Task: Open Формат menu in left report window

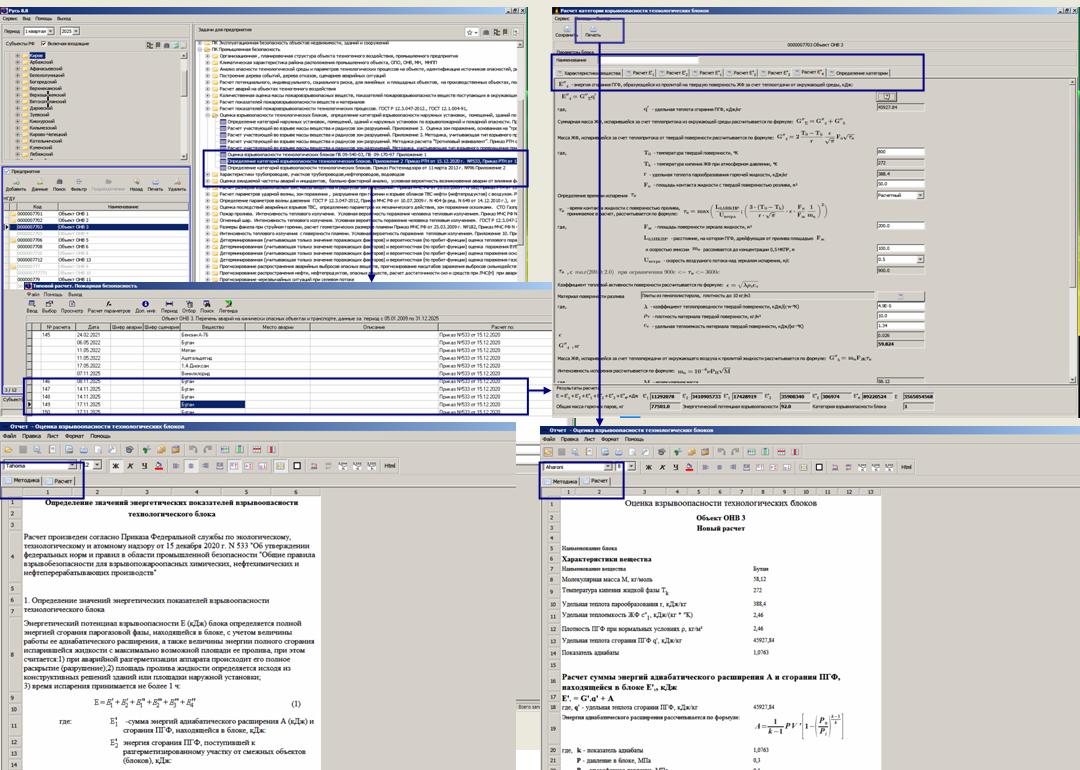Action: (x=74, y=436)
